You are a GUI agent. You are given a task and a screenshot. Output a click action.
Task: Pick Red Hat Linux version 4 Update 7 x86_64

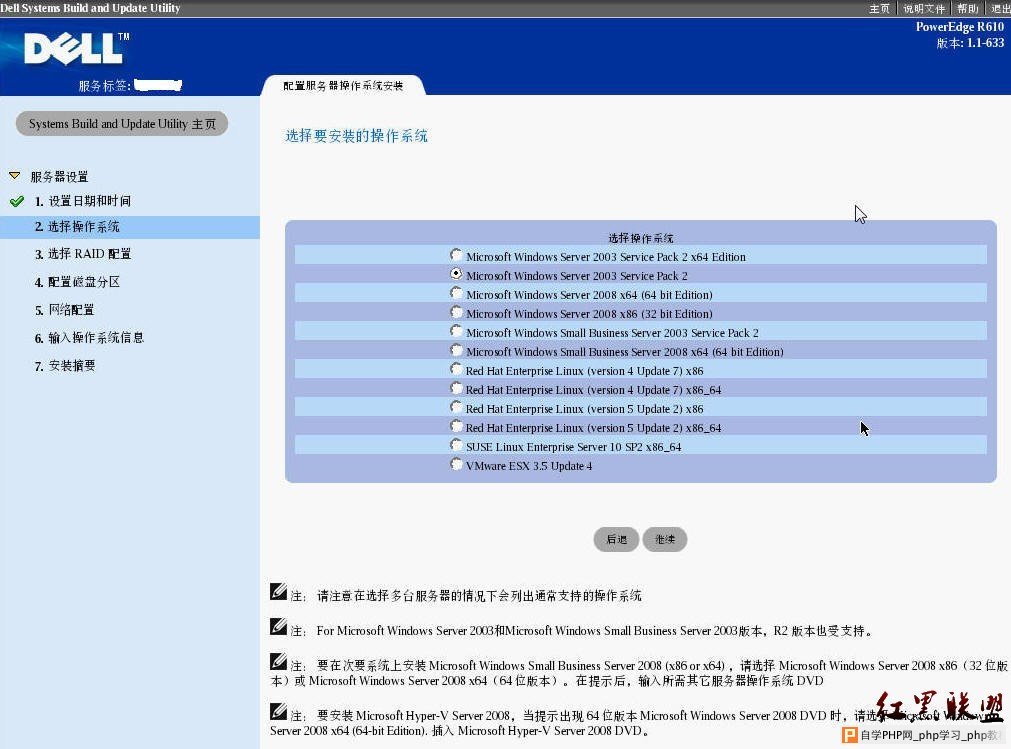[x=456, y=388]
